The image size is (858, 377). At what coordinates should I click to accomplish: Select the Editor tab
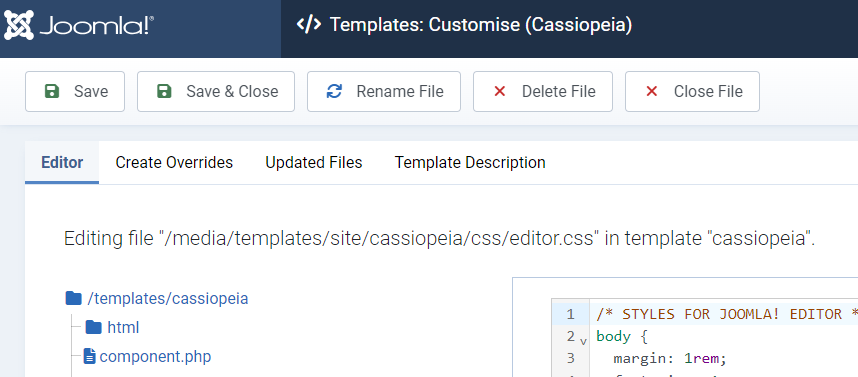click(x=62, y=163)
